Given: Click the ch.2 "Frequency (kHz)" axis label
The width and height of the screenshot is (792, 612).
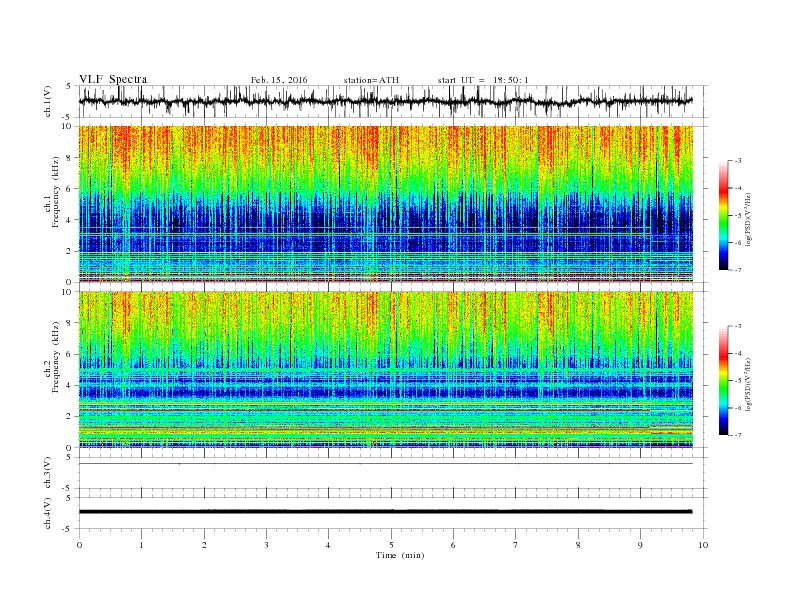Looking at the screenshot, I should tap(56, 357).
